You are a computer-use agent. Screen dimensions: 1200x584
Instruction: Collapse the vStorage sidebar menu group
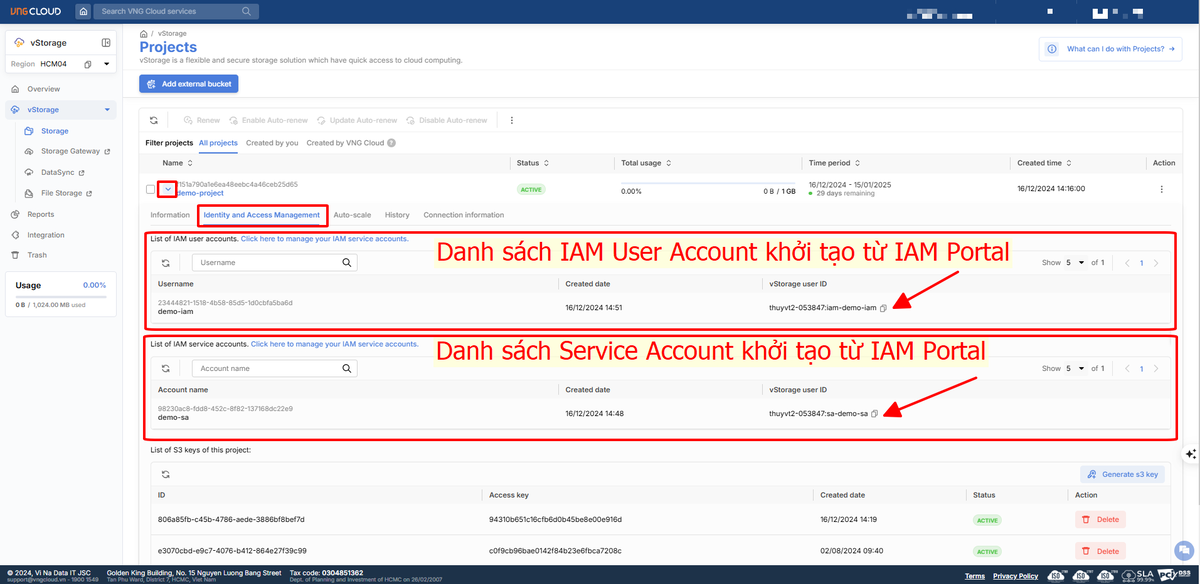(107, 109)
